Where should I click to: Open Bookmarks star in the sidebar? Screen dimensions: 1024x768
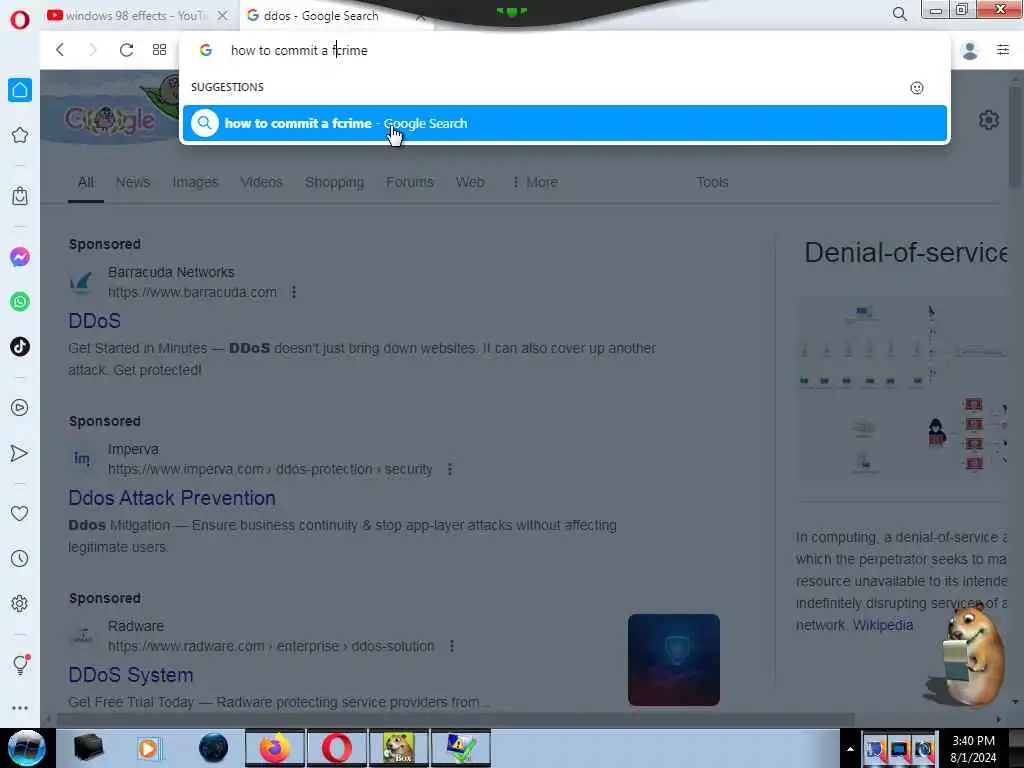[20, 135]
